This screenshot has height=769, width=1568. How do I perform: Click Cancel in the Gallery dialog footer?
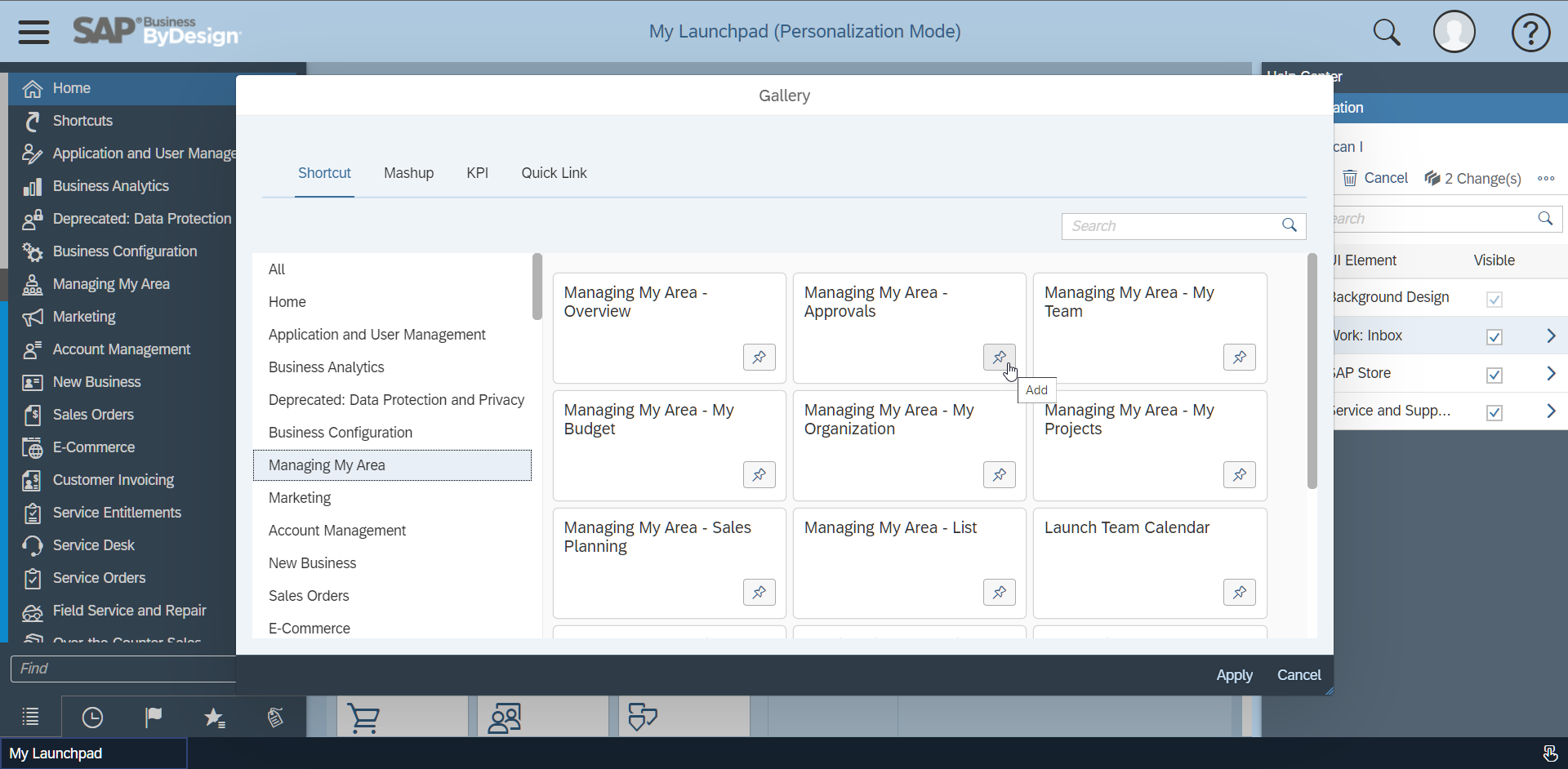pos(1298,675)
